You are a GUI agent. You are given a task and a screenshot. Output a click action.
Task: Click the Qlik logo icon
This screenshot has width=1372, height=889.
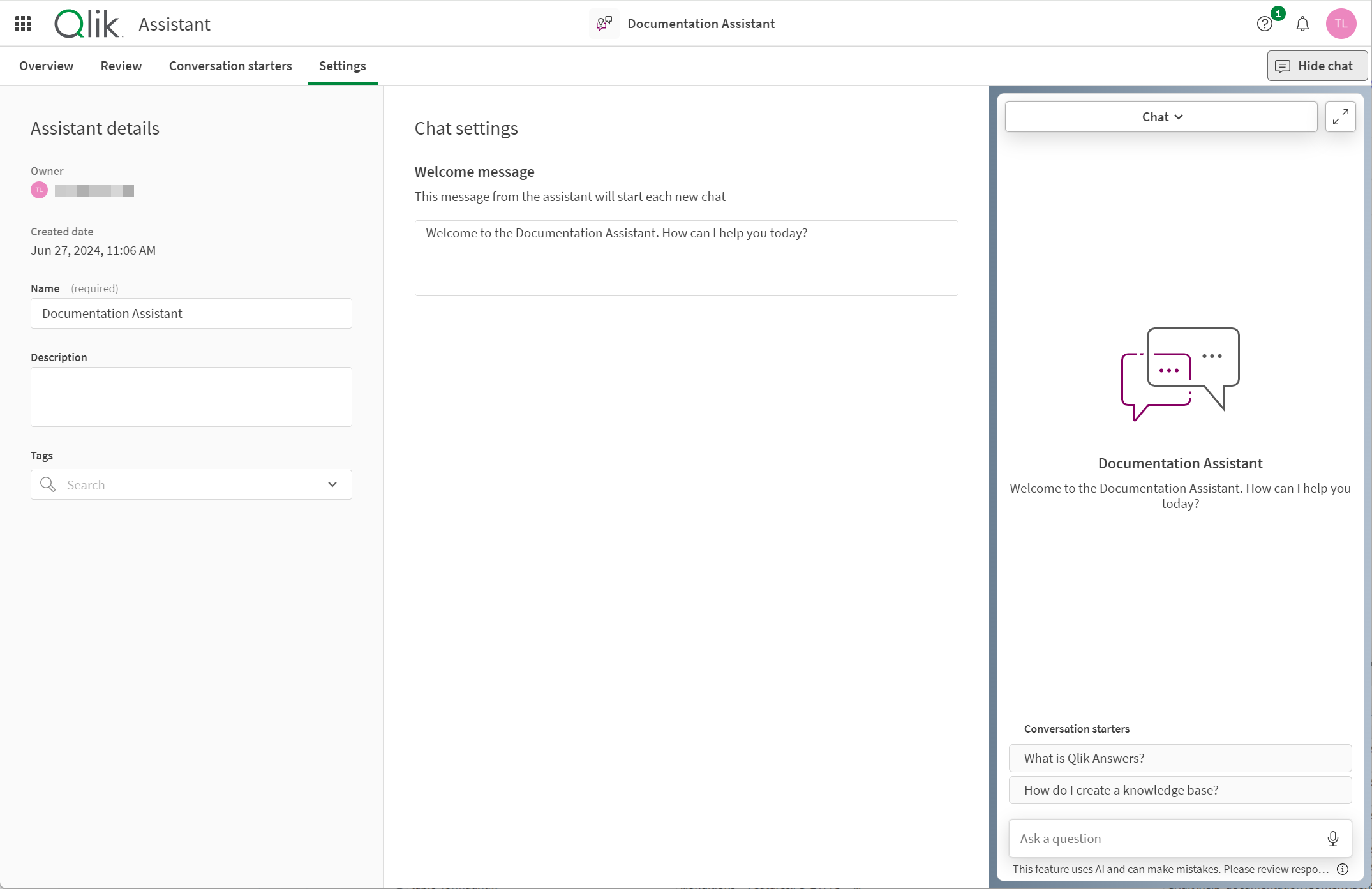click(87, 23)
